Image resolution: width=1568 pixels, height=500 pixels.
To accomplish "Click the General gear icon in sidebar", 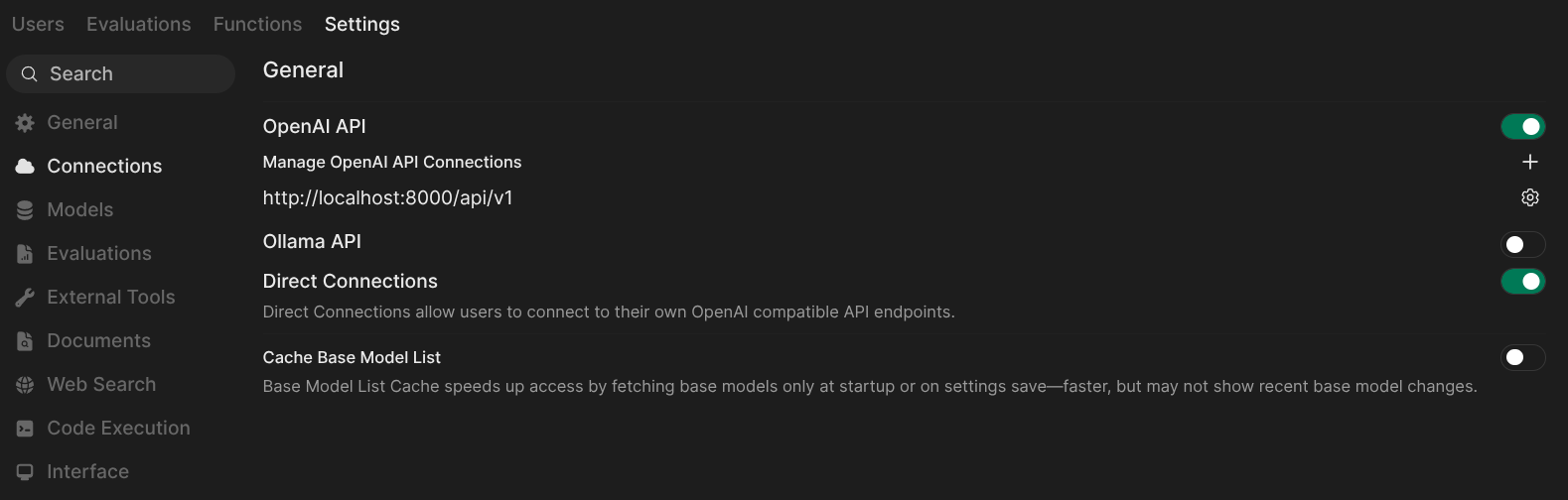I will point(25,123).
